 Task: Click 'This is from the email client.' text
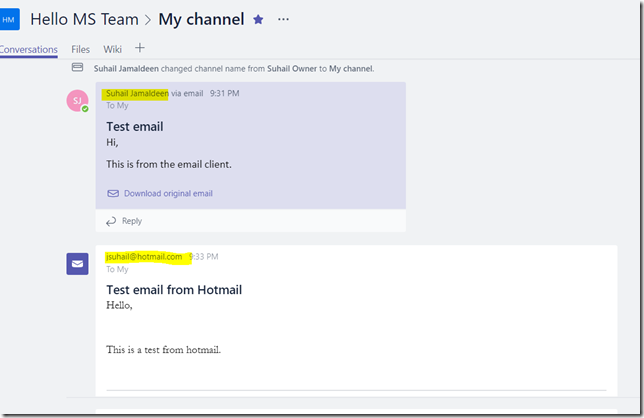click(169, 164)
